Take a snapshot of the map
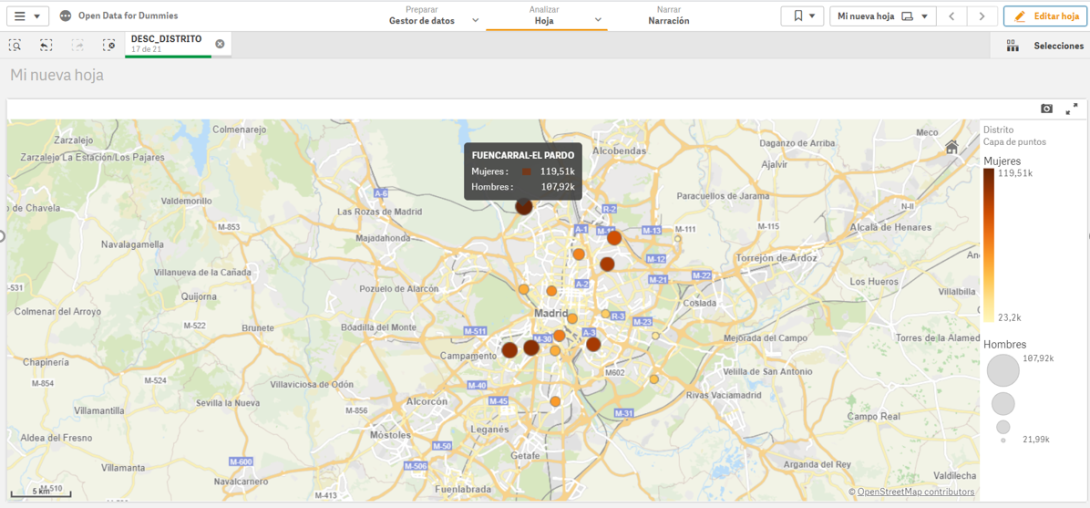 [1047, 108]
